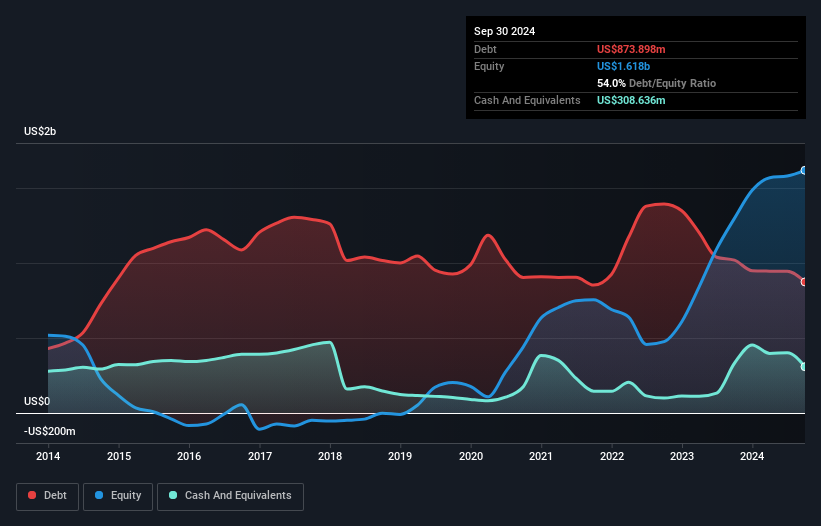Click the blue Equity legend dot
This screenshot has width=821, height=526.
(99, 495)
